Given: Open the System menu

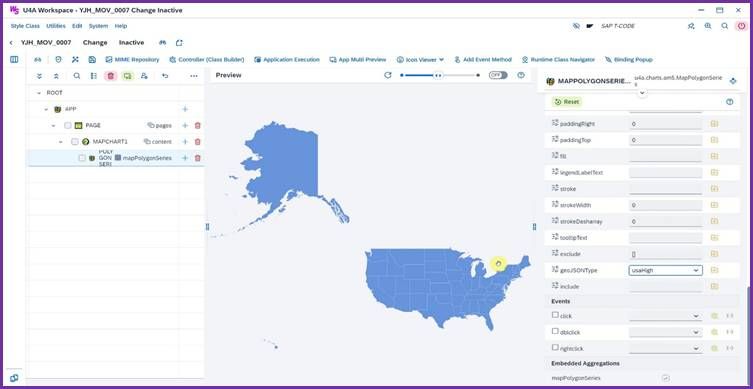Looking at the screenshot, I should tap(98, 26).
